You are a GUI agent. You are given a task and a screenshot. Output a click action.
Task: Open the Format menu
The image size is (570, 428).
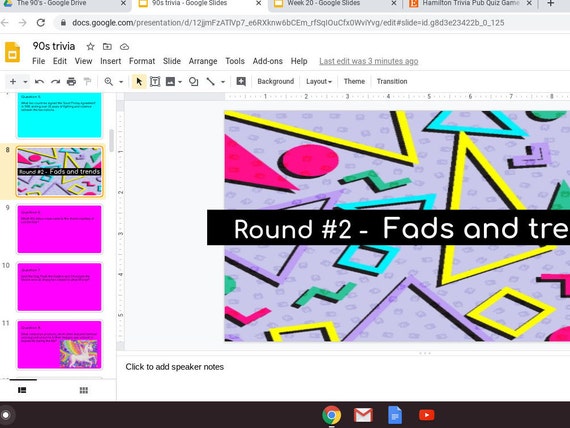(142, 61)
